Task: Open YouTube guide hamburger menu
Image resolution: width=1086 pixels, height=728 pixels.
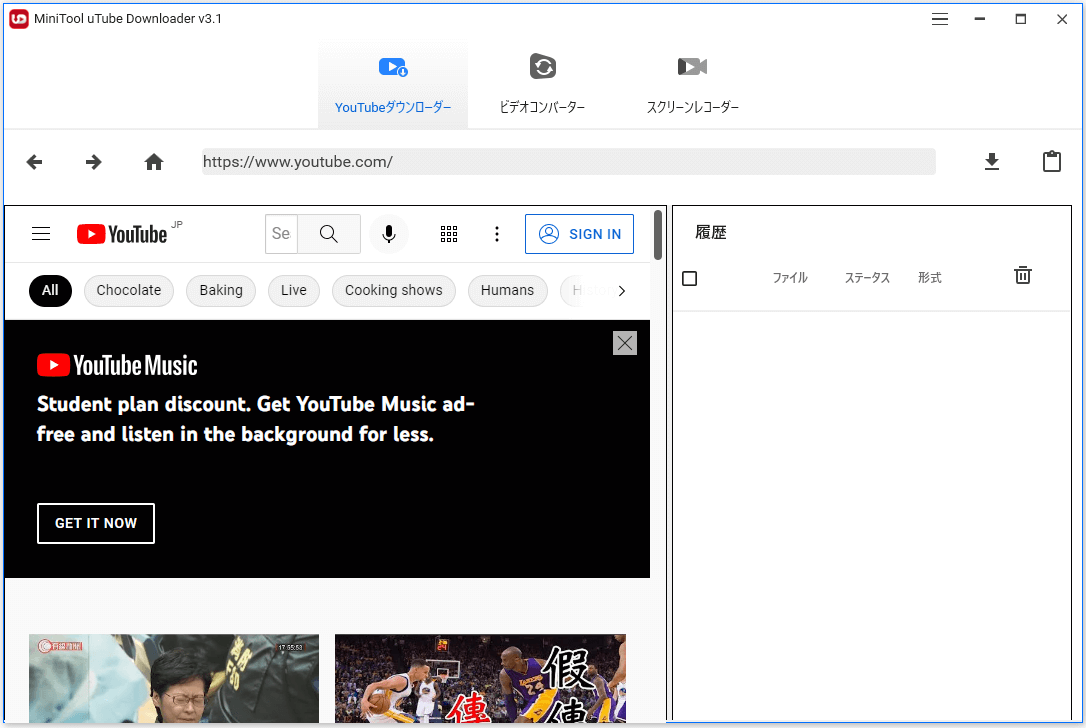Action: point(41,234)
